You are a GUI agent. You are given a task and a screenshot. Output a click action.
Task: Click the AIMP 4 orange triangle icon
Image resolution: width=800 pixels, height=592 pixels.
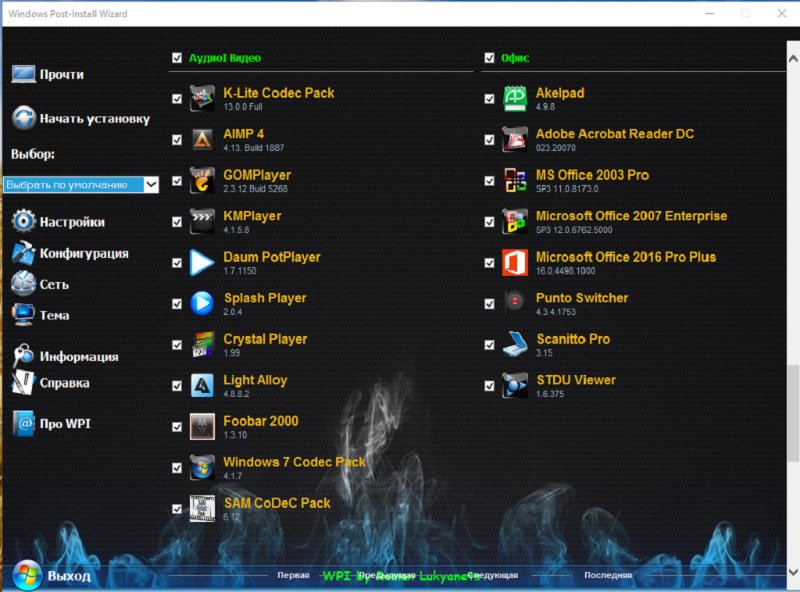coord(202,139)
